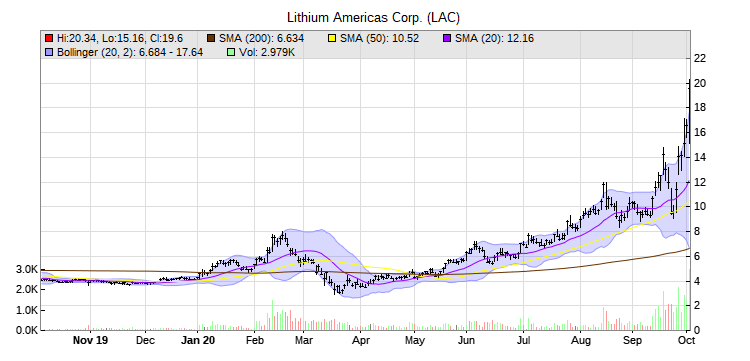This screenshot has width=750, height=361.
Task: Click the May x-axis label
Action: [414, 340]
